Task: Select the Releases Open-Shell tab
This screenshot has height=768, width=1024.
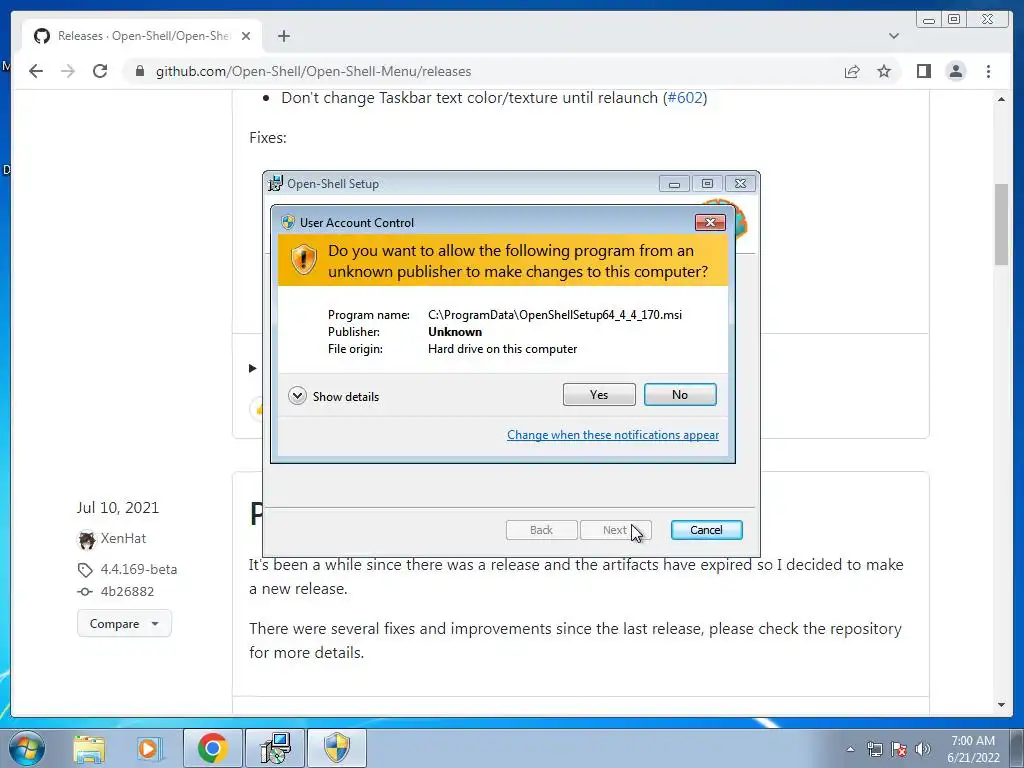Action: click(142, 36)
